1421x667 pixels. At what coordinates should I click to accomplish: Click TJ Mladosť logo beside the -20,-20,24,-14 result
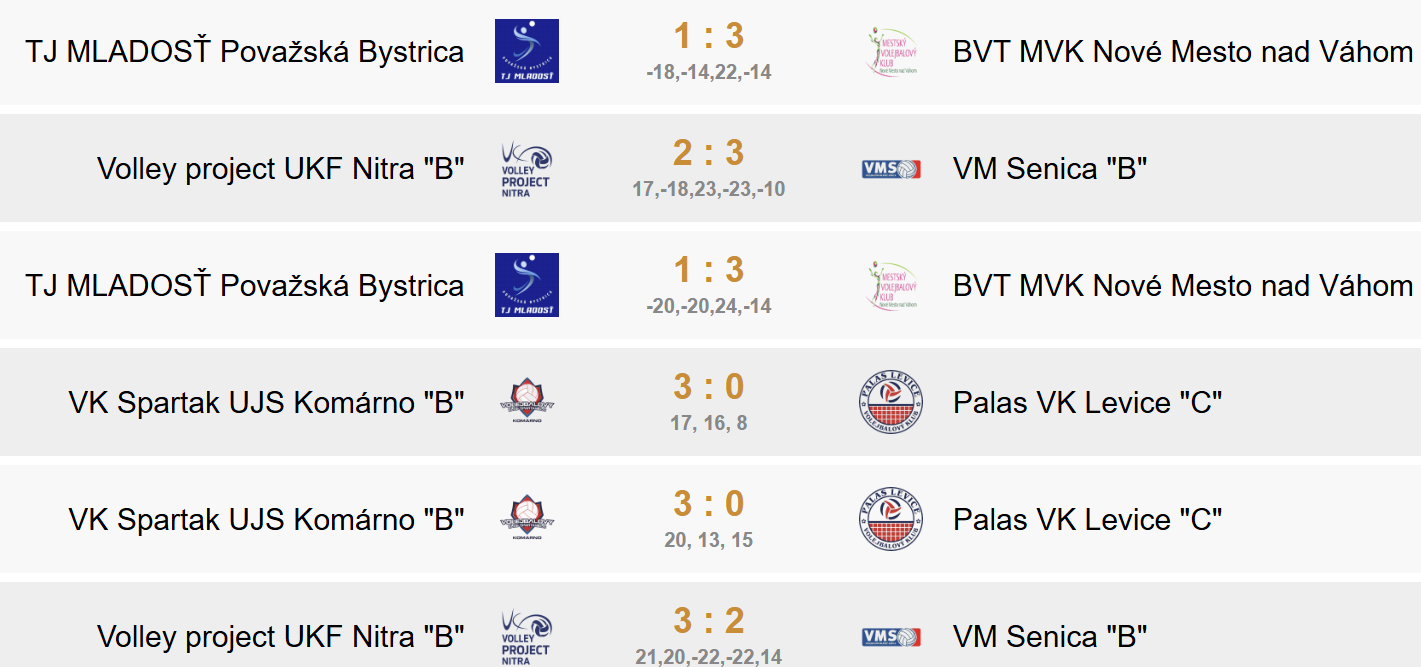click(x=527, y=285)
